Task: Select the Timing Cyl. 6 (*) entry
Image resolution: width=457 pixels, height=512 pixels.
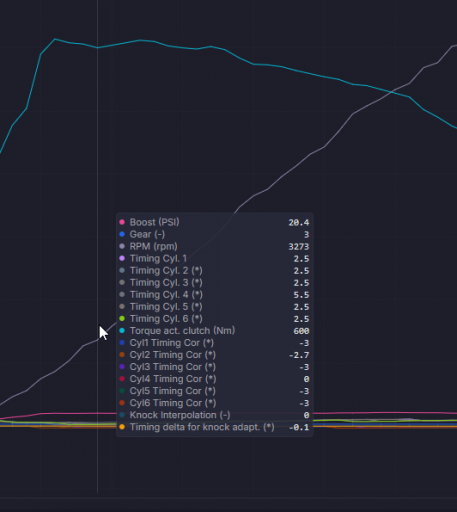Action: pos(214,319)
